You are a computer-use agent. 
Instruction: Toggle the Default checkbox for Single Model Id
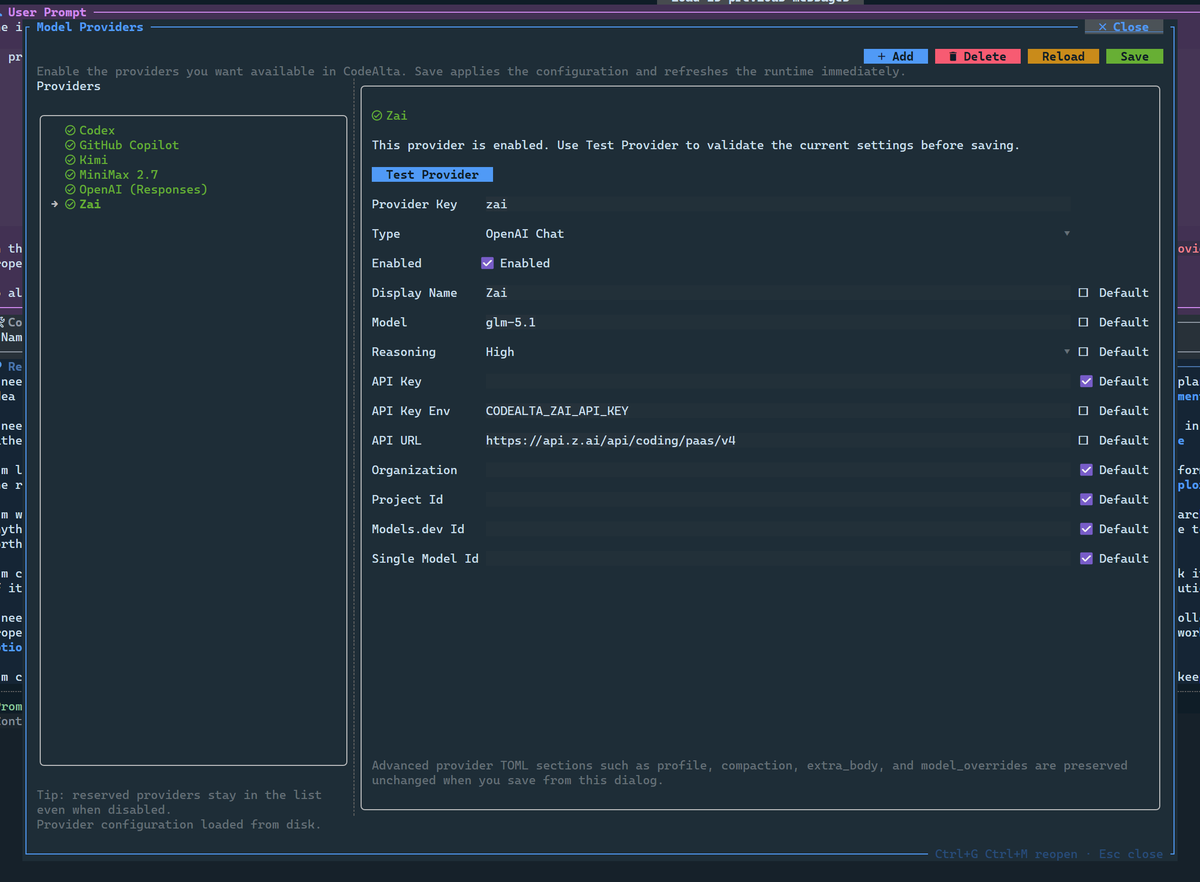tap(1086, 558)
